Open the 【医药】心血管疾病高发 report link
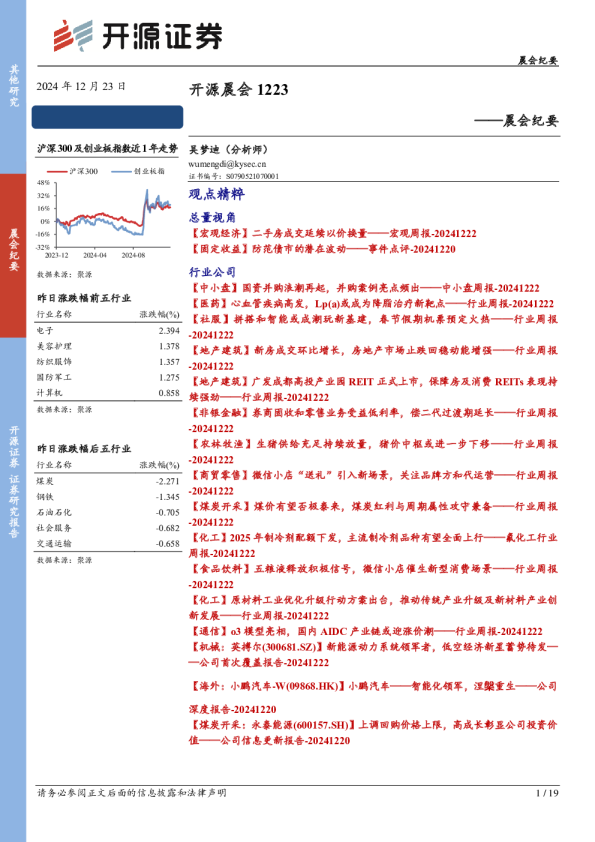 [x=371, y=304]
